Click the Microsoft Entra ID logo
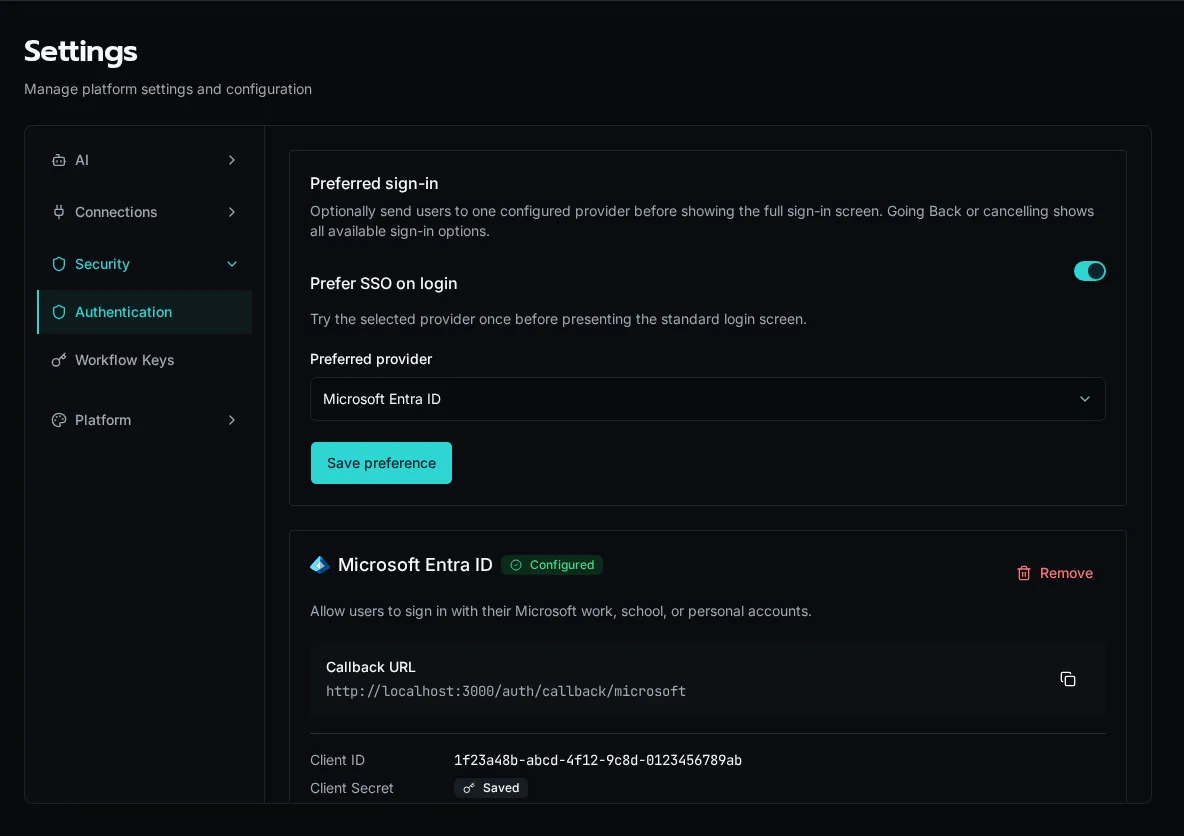The image size is (1184, 836). [x=319, y=565]
